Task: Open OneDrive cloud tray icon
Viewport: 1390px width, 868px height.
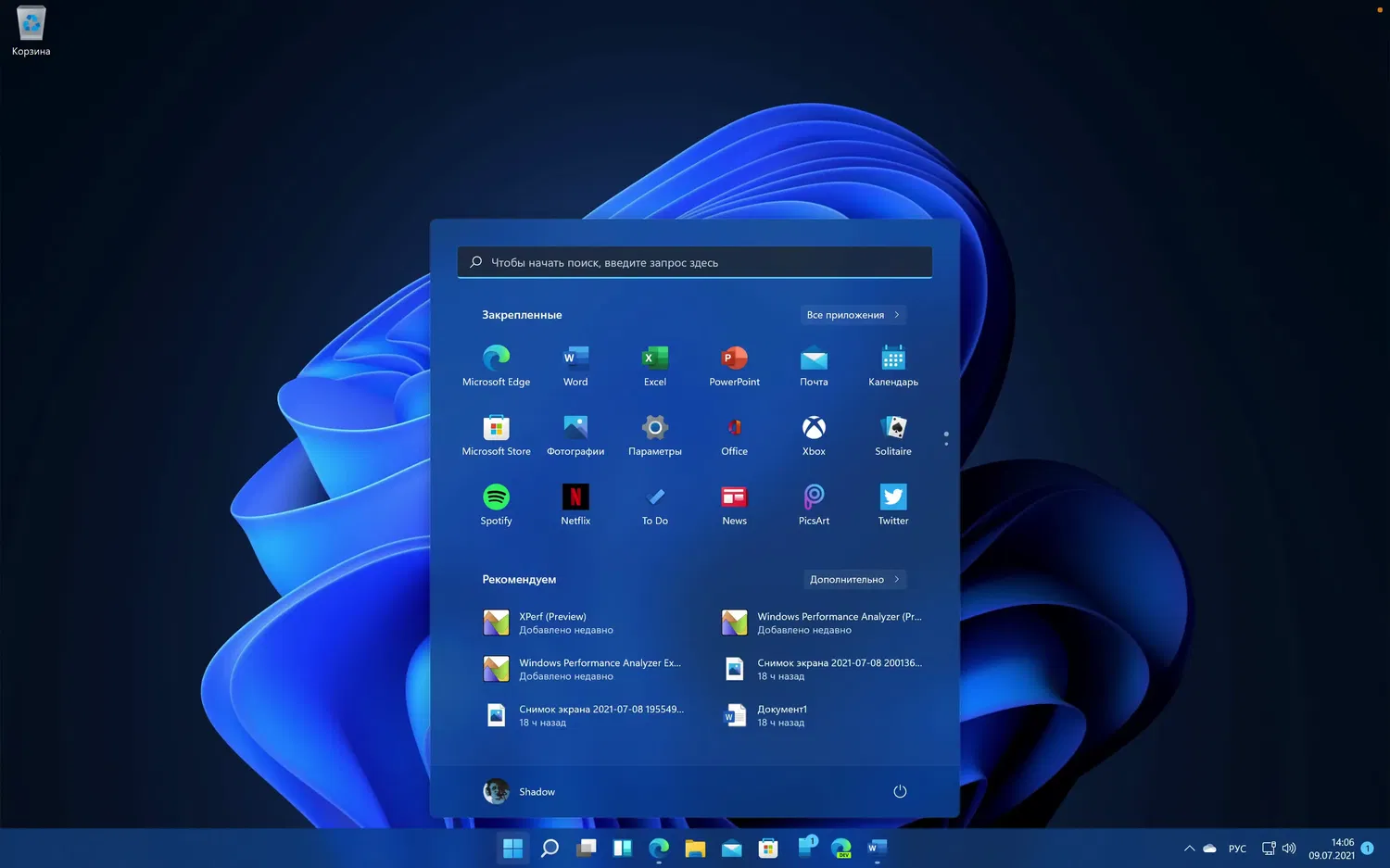Action: 1209,849
